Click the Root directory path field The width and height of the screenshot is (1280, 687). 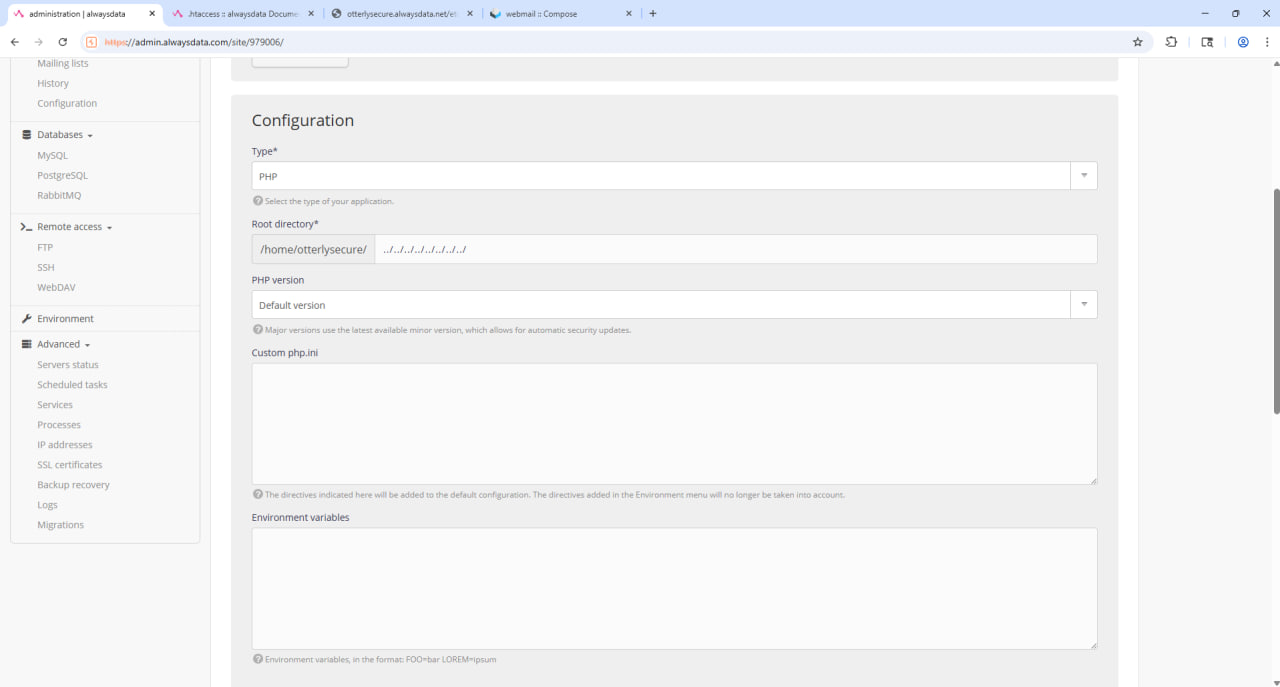735,249
